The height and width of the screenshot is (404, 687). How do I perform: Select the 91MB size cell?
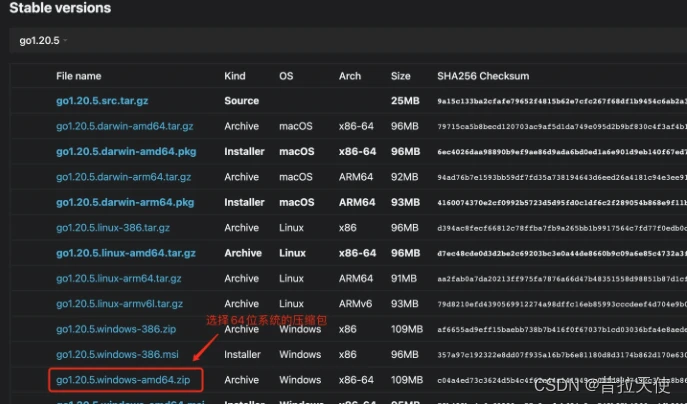click(404, 279)
